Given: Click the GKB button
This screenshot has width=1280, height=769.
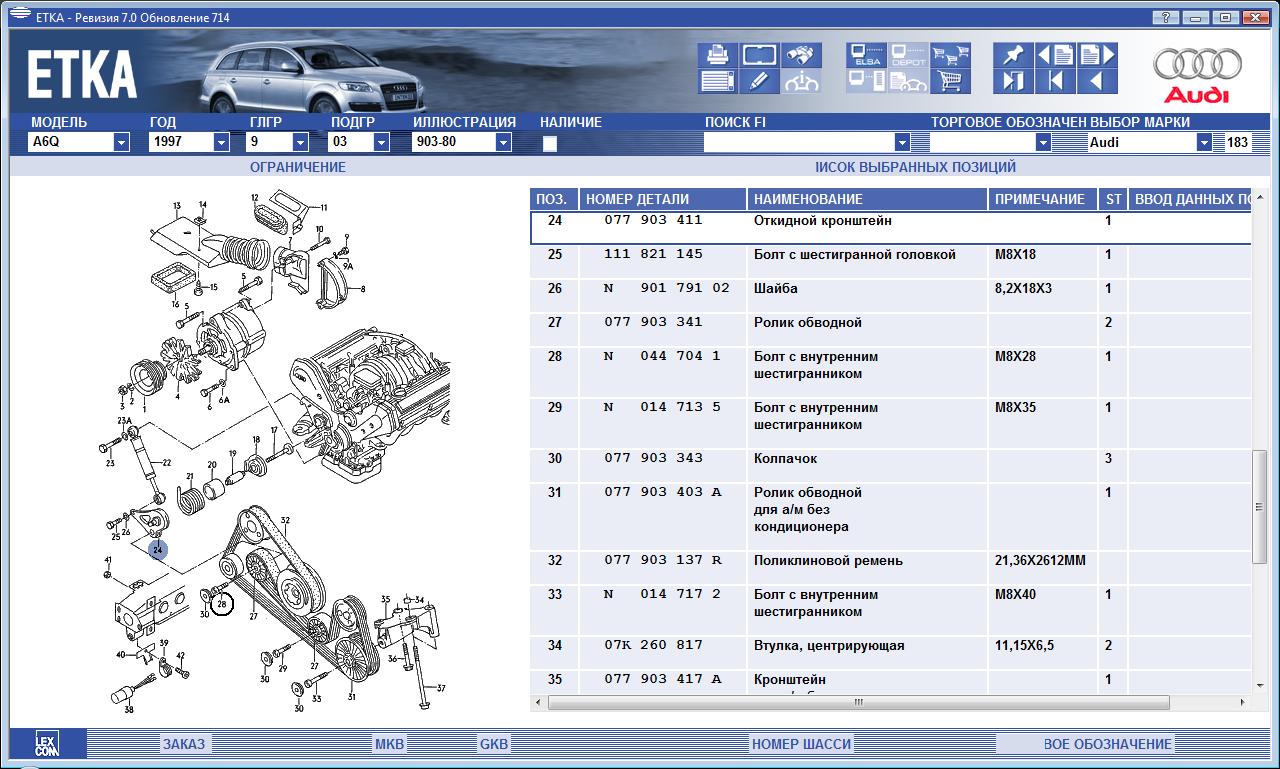Looking at the screenshot, I should [x=494, y=744].
